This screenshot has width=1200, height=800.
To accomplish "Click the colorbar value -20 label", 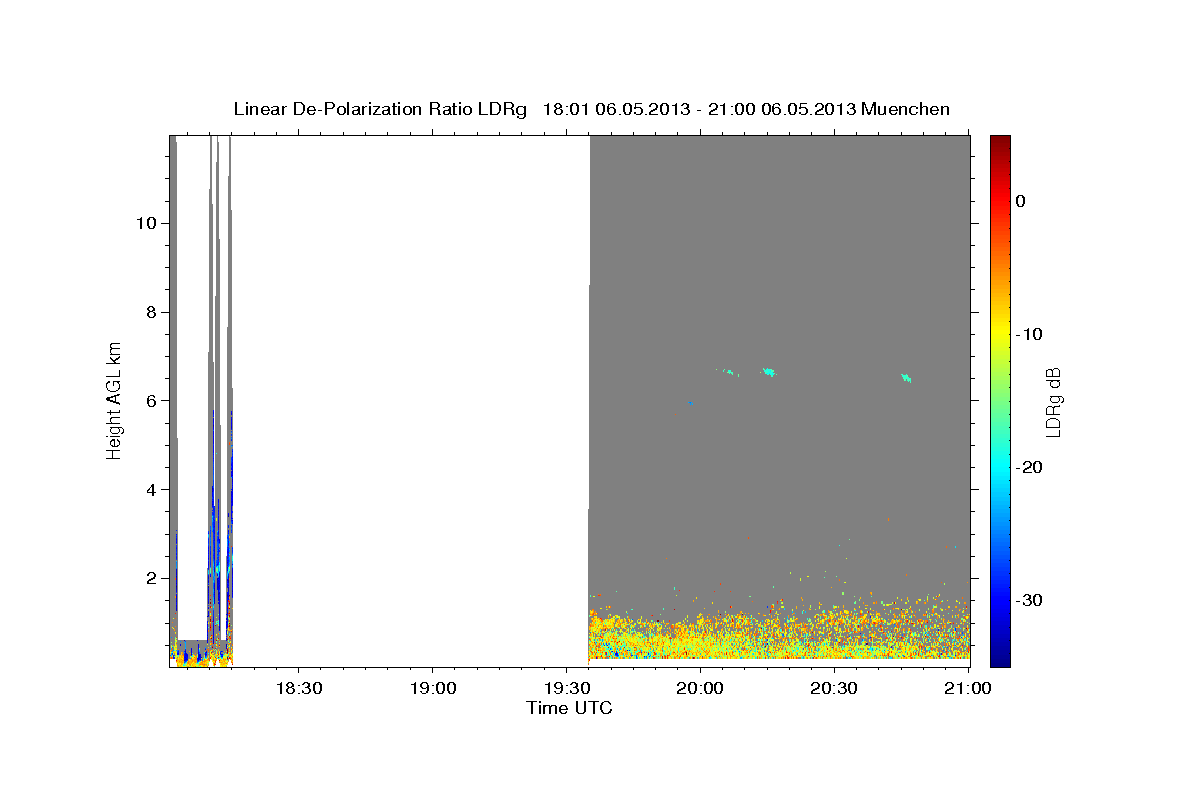I will pos(1030,467).
